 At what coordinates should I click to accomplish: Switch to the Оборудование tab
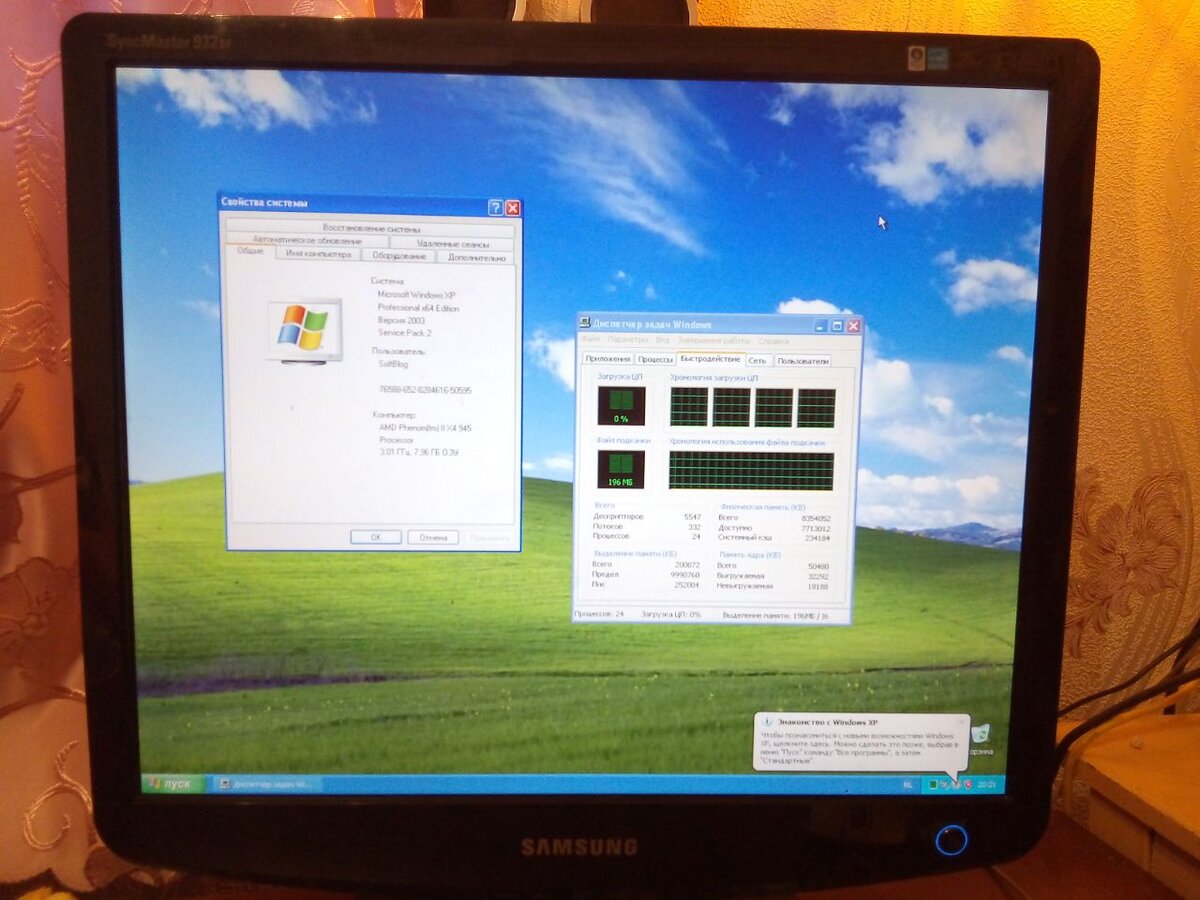point(398,256)
